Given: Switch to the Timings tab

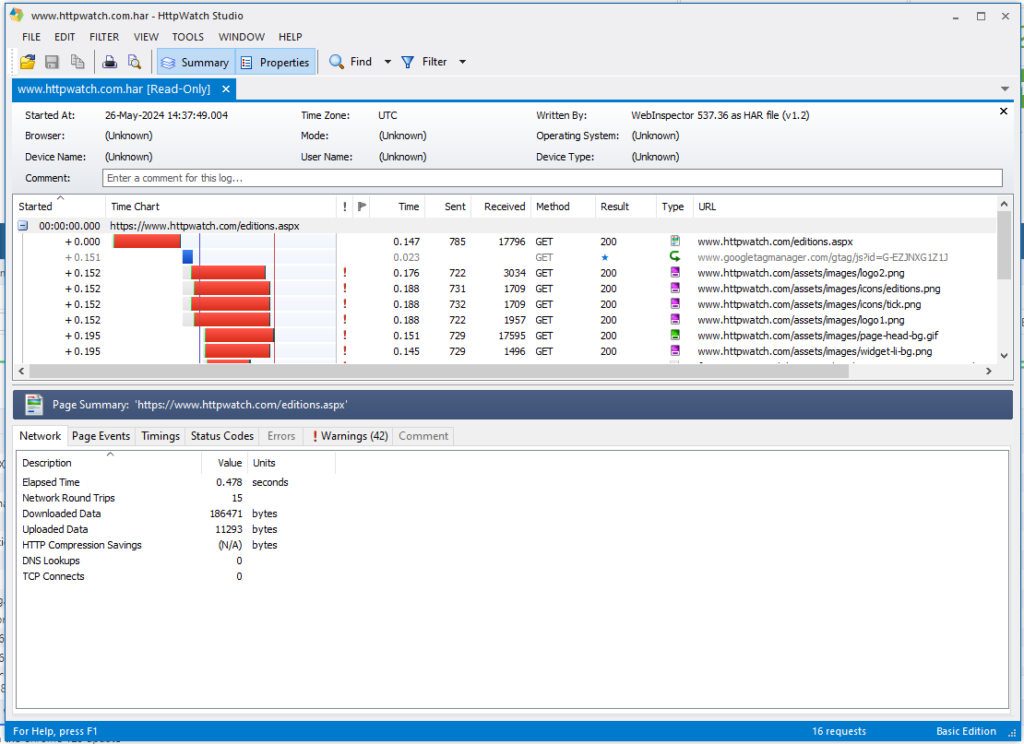Looking at the screenshot, I should click(160, 436).
